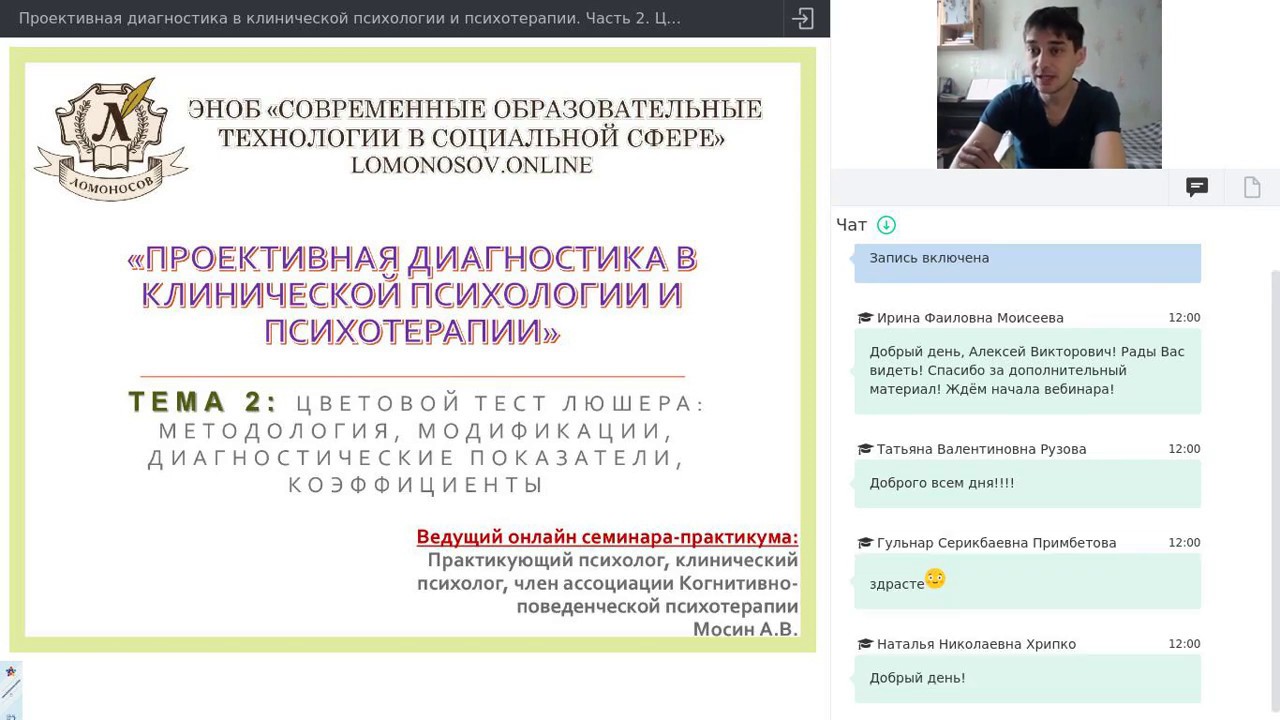Click the green down-arrow icon beside Чат
Screen dimensions: 1280x720
[886, 225]
